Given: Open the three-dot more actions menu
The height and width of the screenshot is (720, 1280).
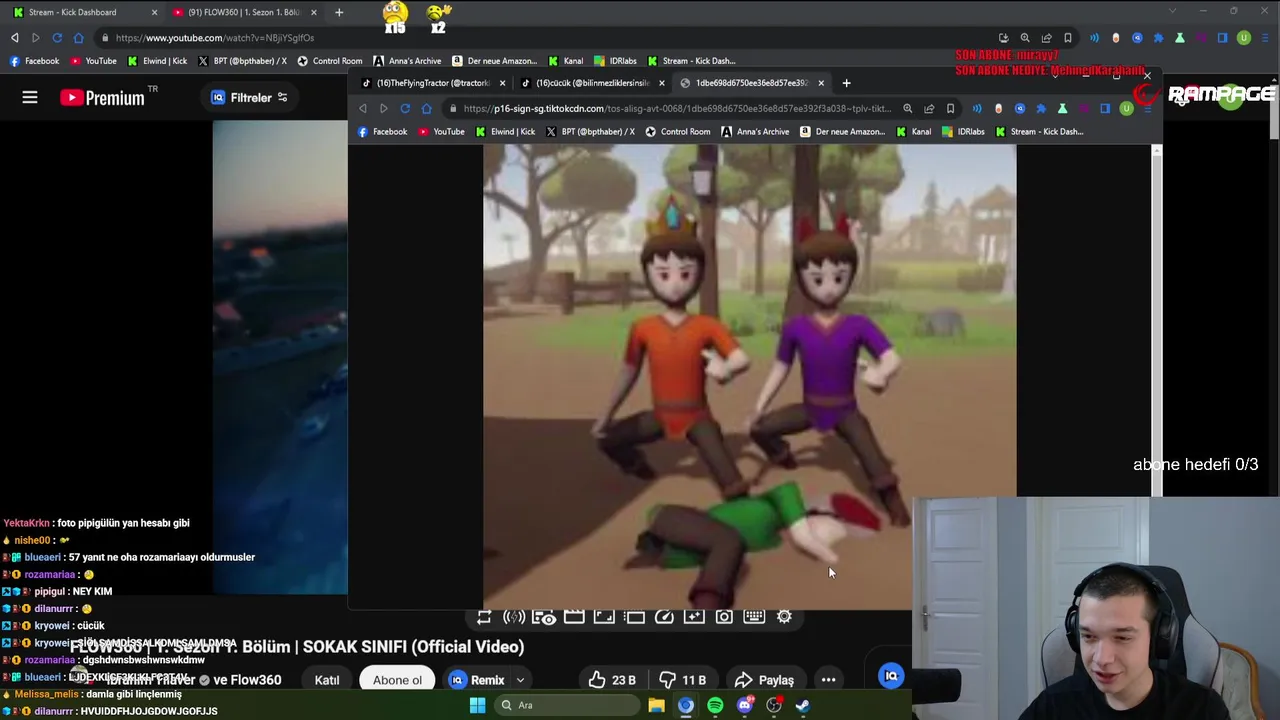Looking at the screenshot, I should tap(828, 680).
